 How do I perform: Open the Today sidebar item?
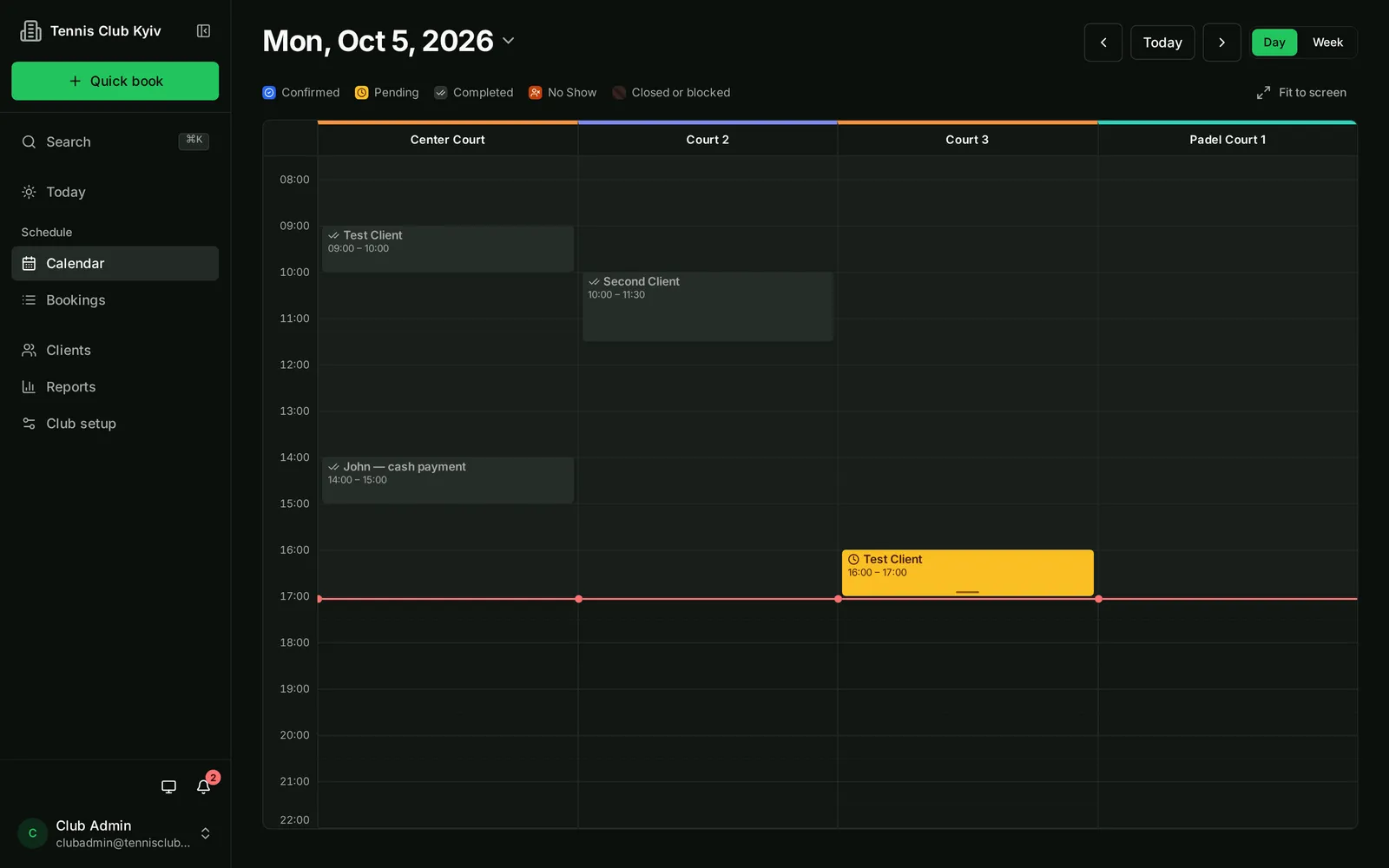[115, 192]
